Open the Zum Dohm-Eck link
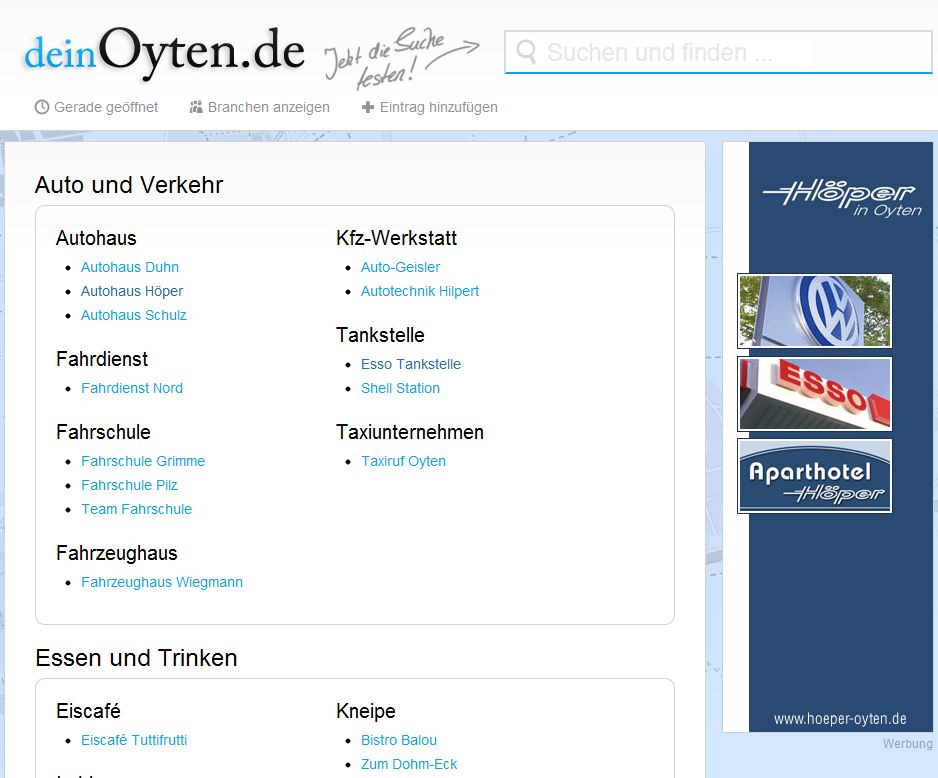Viewport: 938px width, 778px height. (x=409, y=764)
